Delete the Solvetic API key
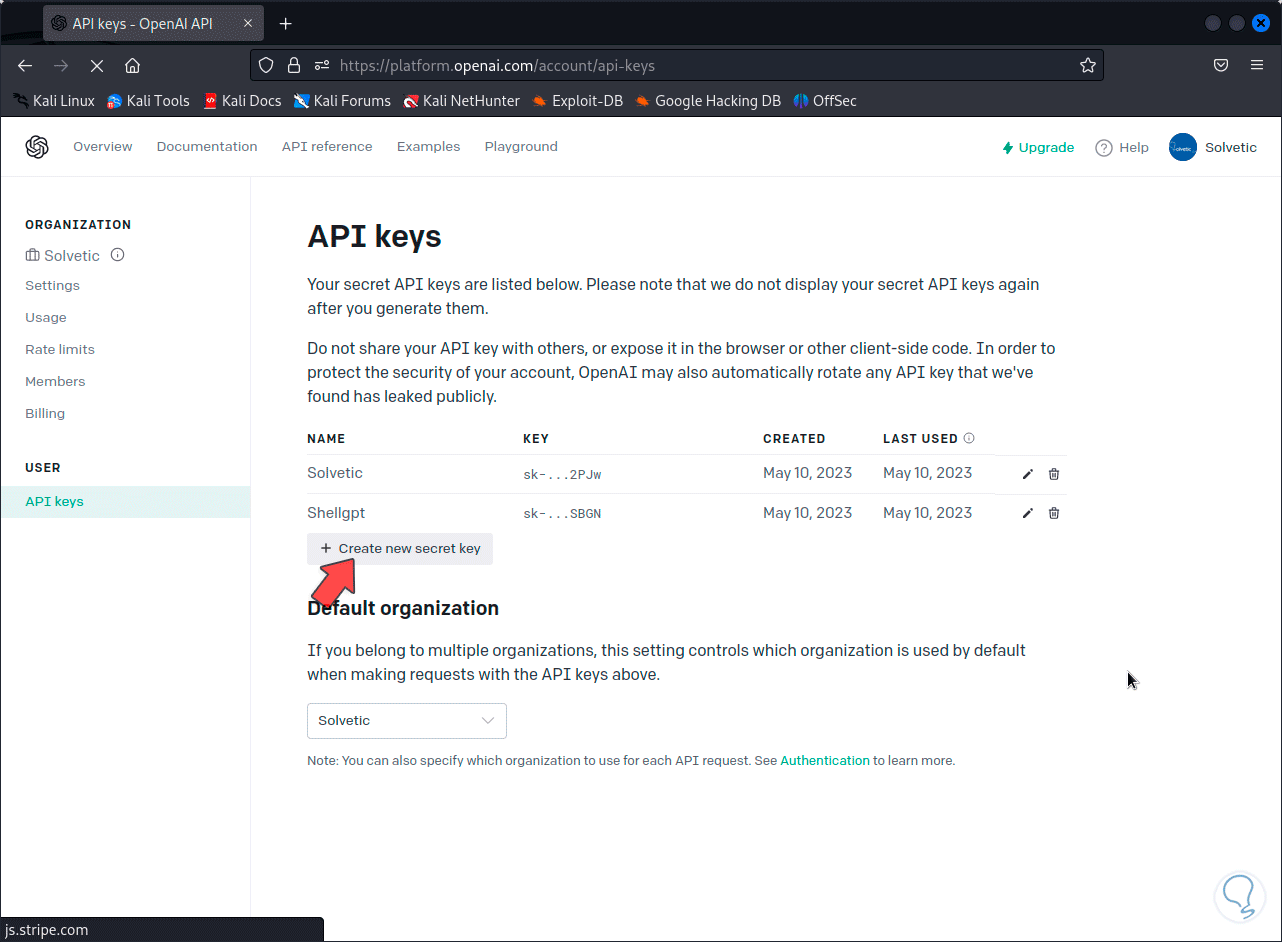 coord(1054,474)
